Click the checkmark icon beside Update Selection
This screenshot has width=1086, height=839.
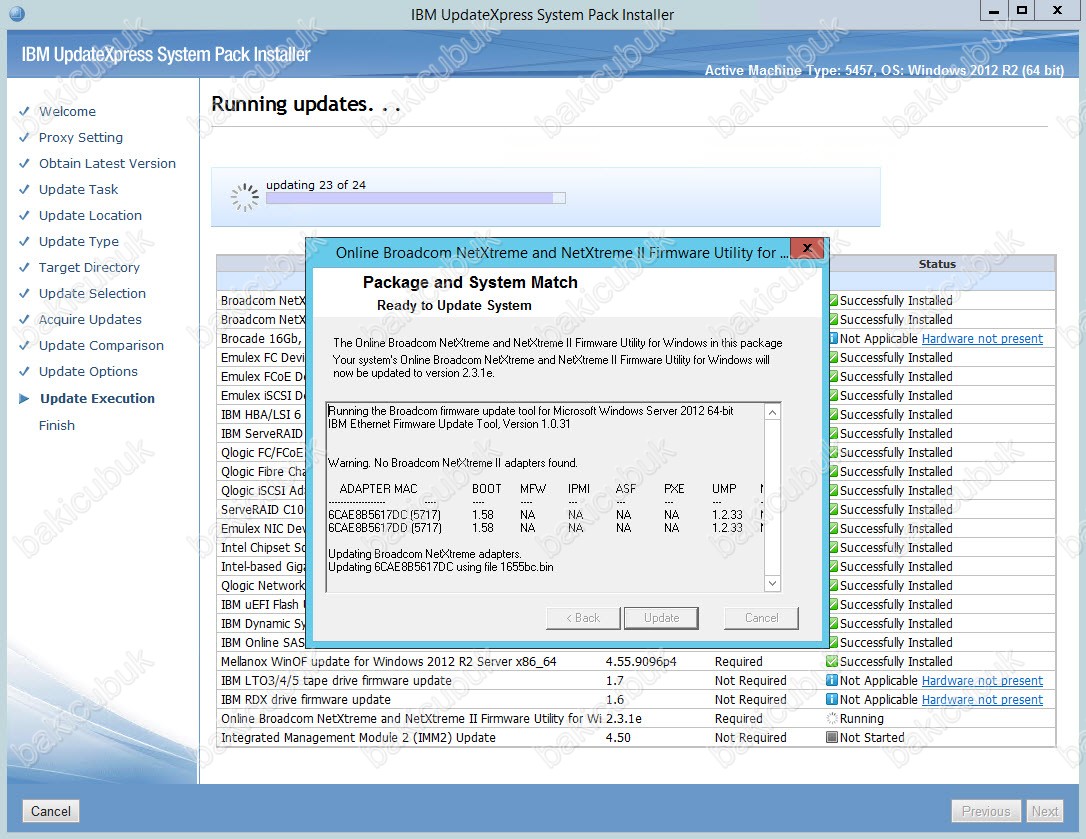24,293
